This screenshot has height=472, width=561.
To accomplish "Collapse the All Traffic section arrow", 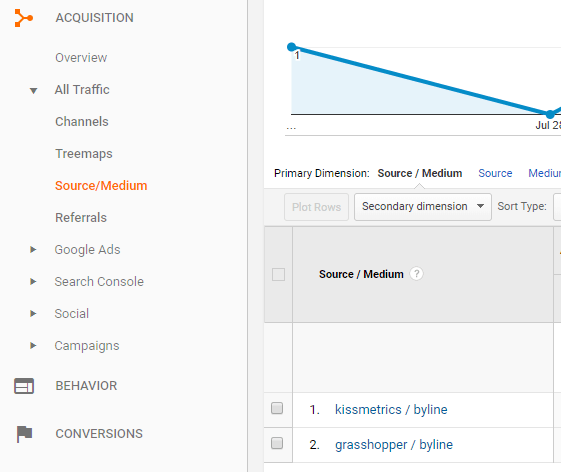I will click(x=33, y=91).
